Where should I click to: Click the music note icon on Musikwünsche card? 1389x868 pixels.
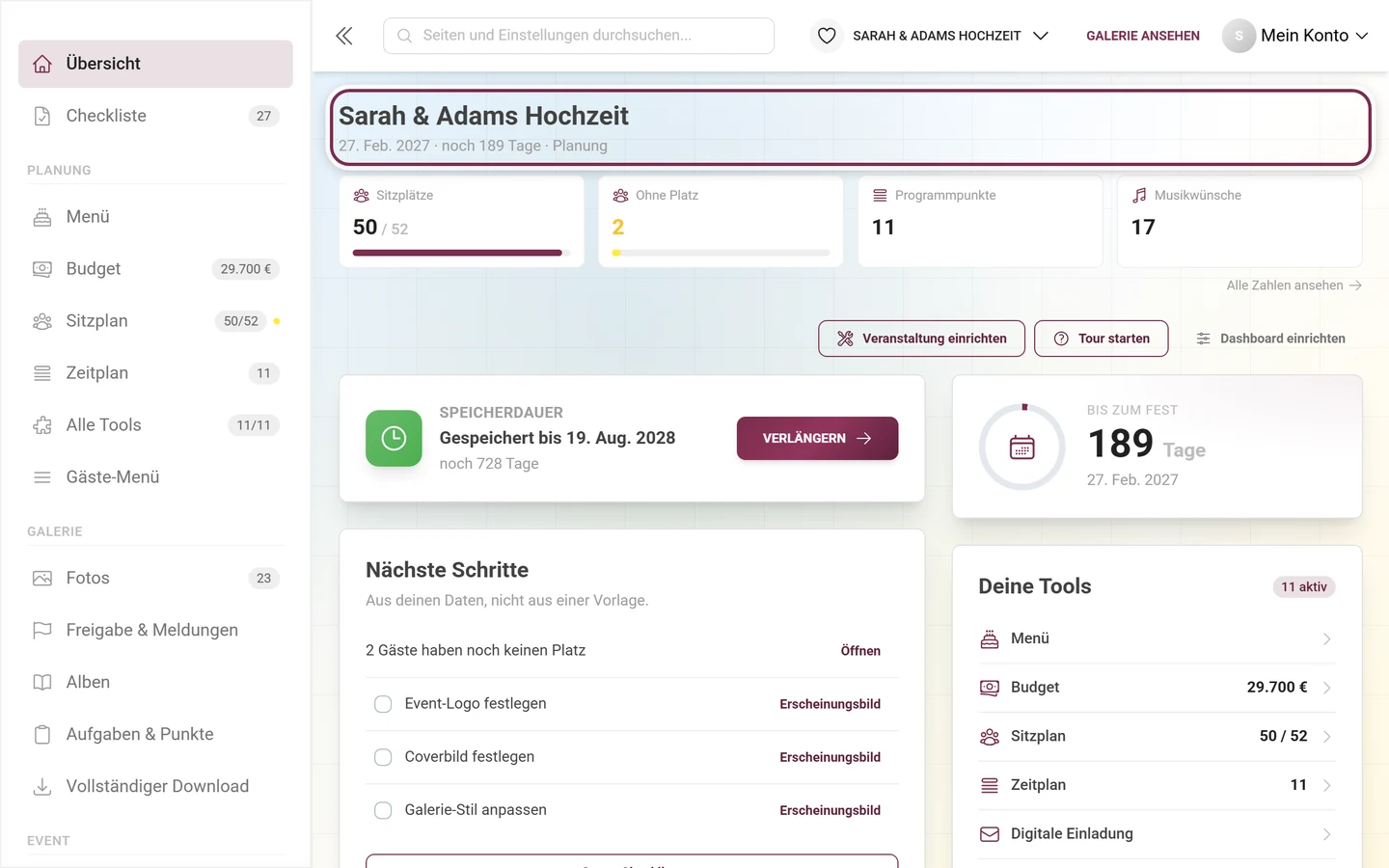click(1139, 195)
